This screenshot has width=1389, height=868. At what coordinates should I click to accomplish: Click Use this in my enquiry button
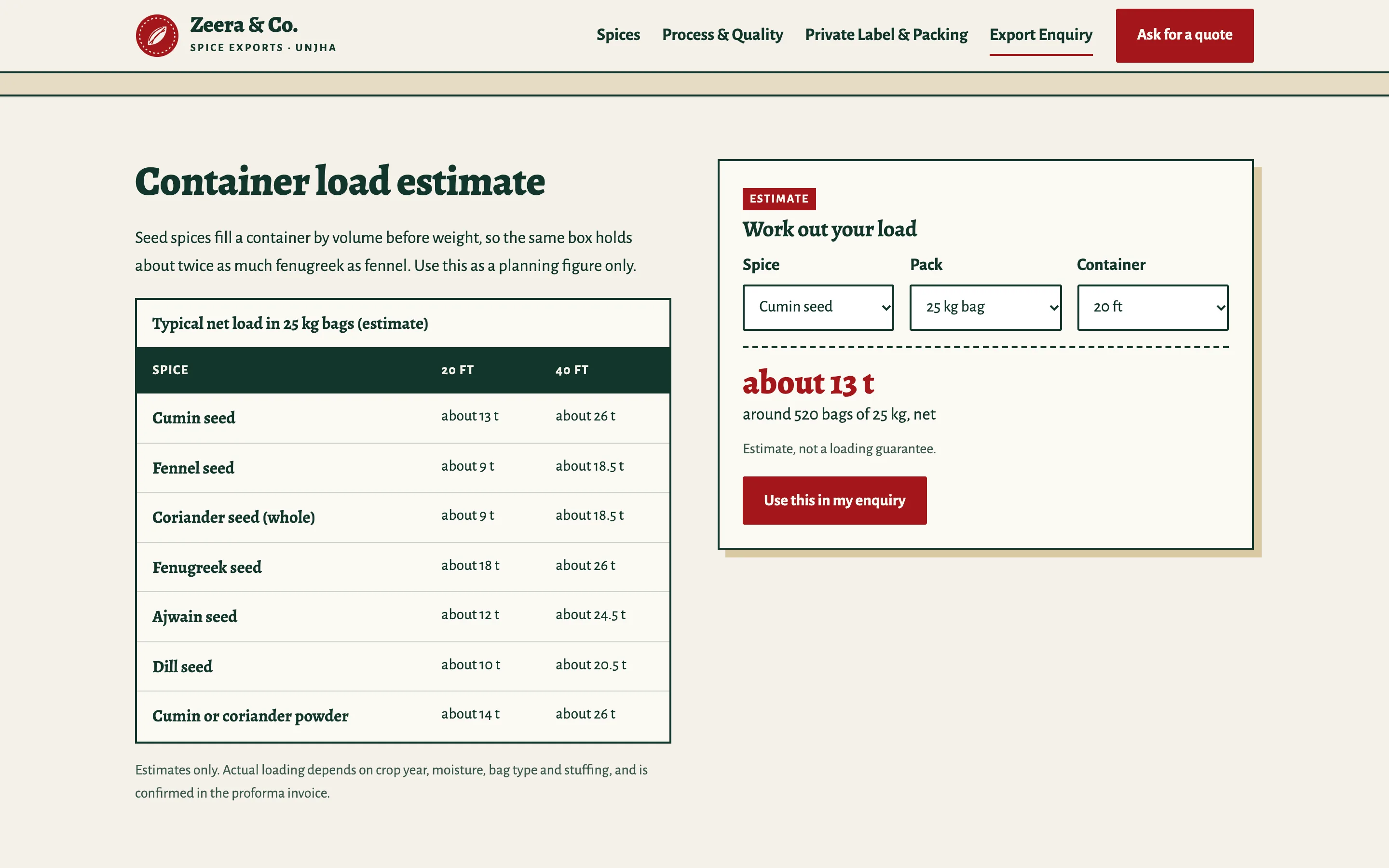[834, 500]
